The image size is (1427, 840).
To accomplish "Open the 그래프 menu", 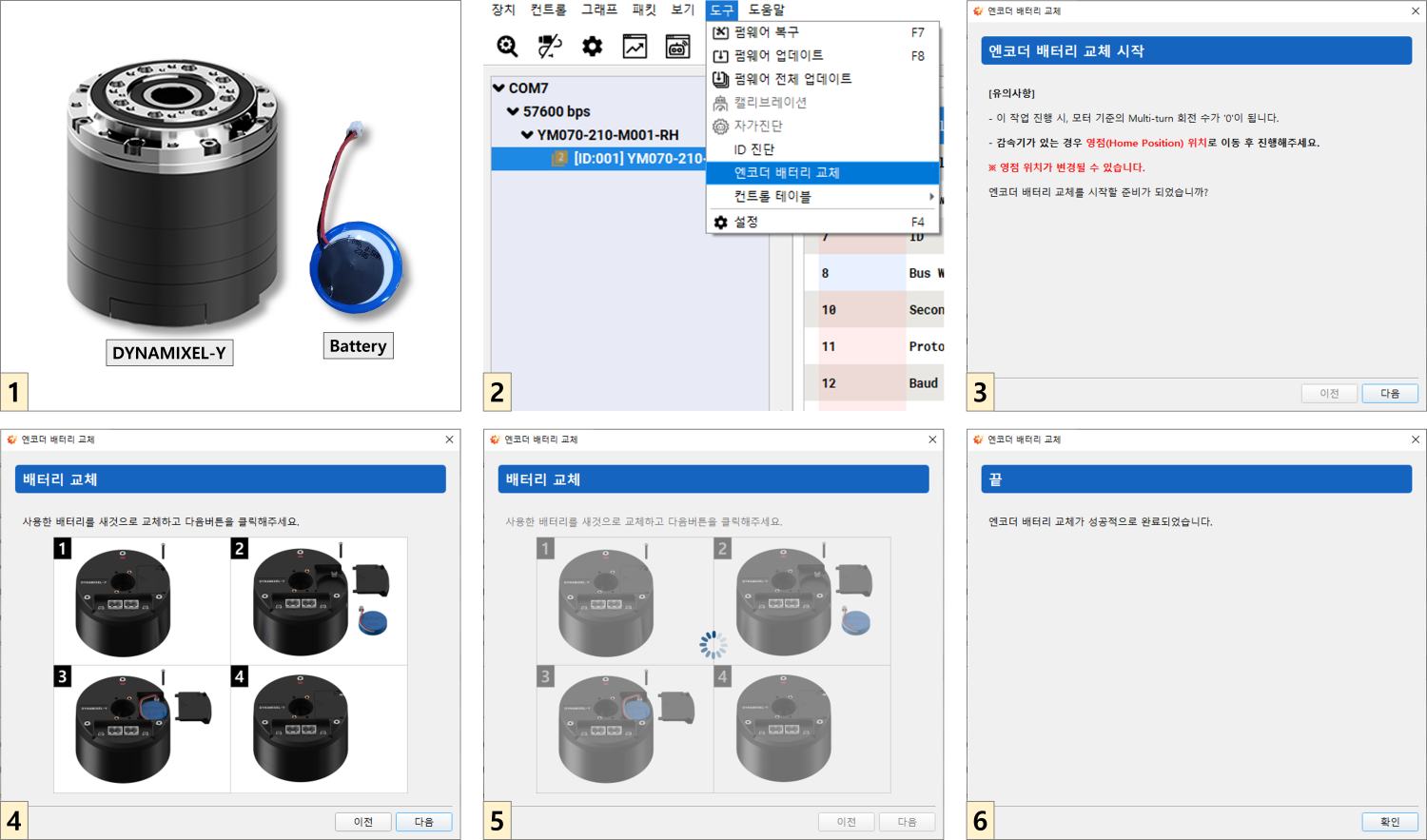I will click(599, 10).
